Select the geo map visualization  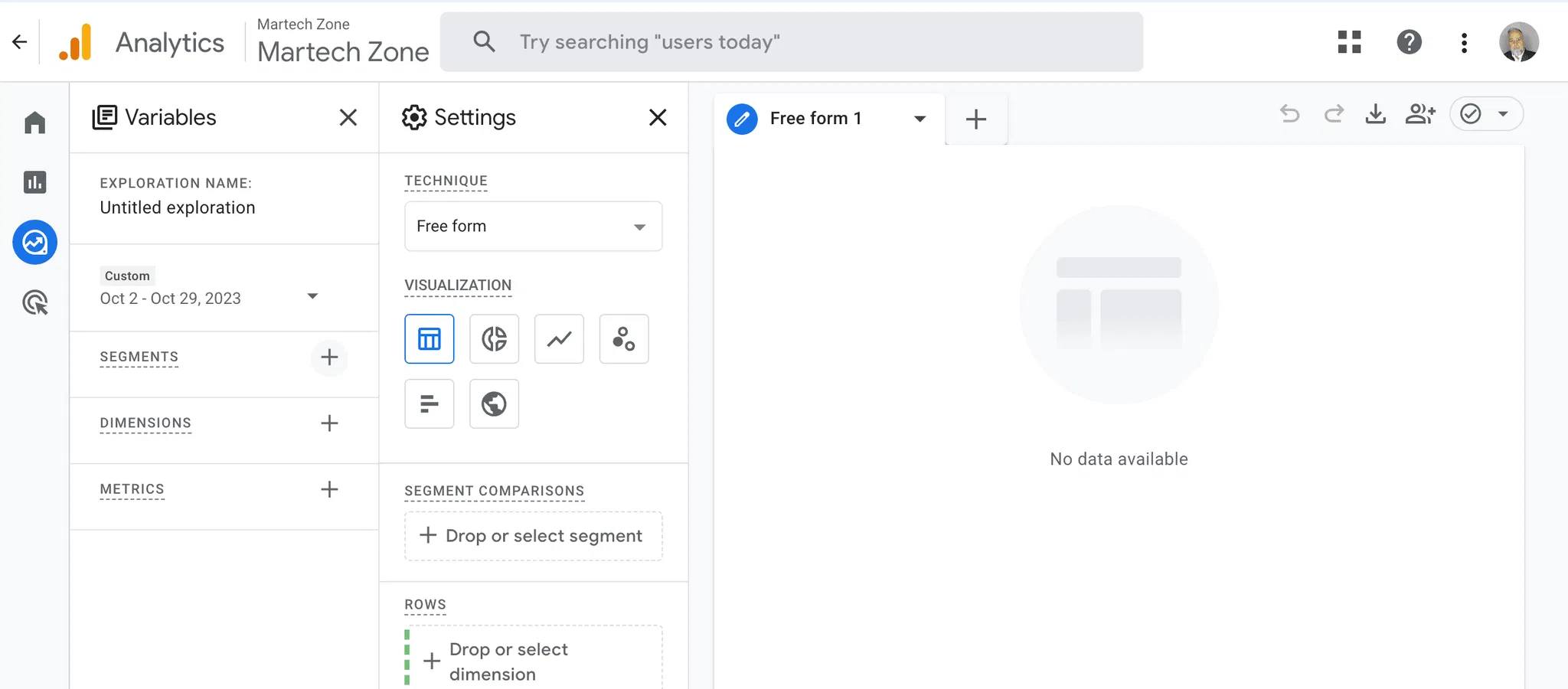point(494,403)
